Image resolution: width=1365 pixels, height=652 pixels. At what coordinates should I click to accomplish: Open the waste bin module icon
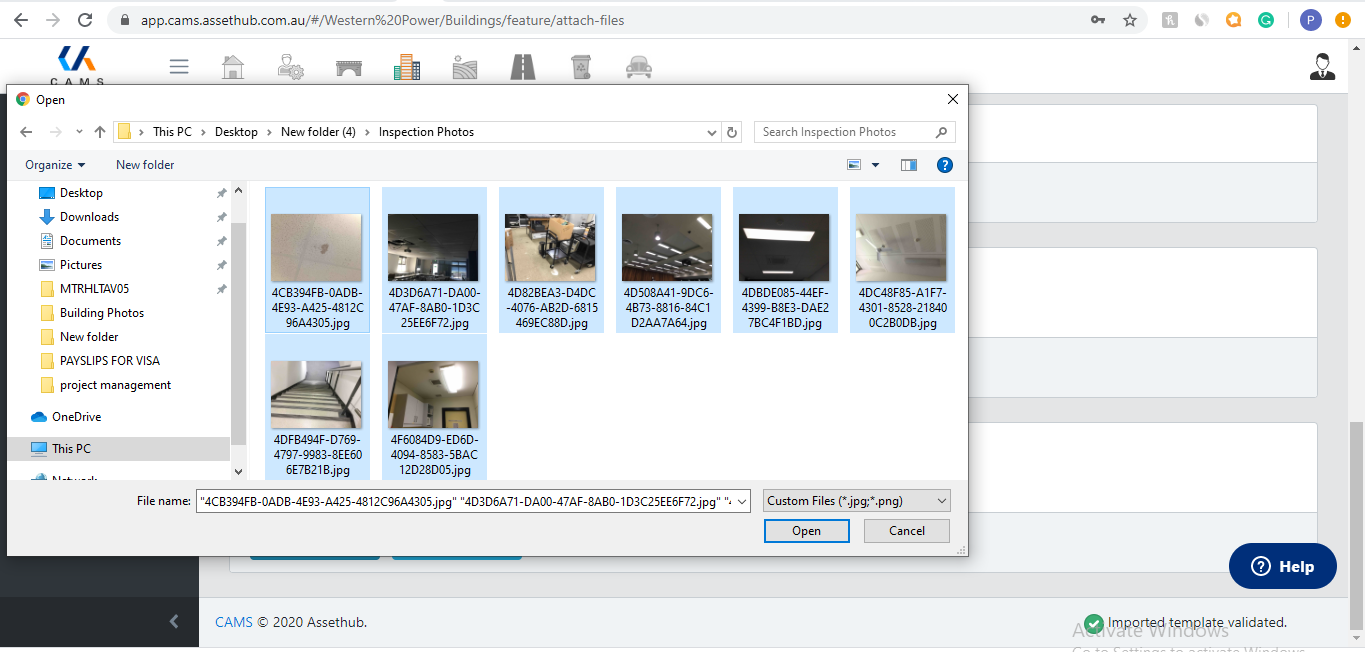tap(581, 67)
